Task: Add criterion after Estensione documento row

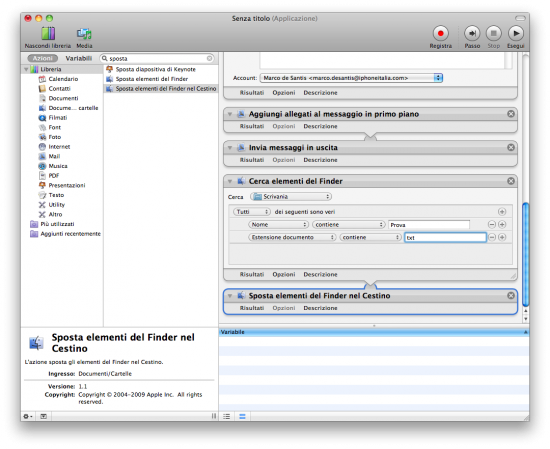Action: click(502, 237)
